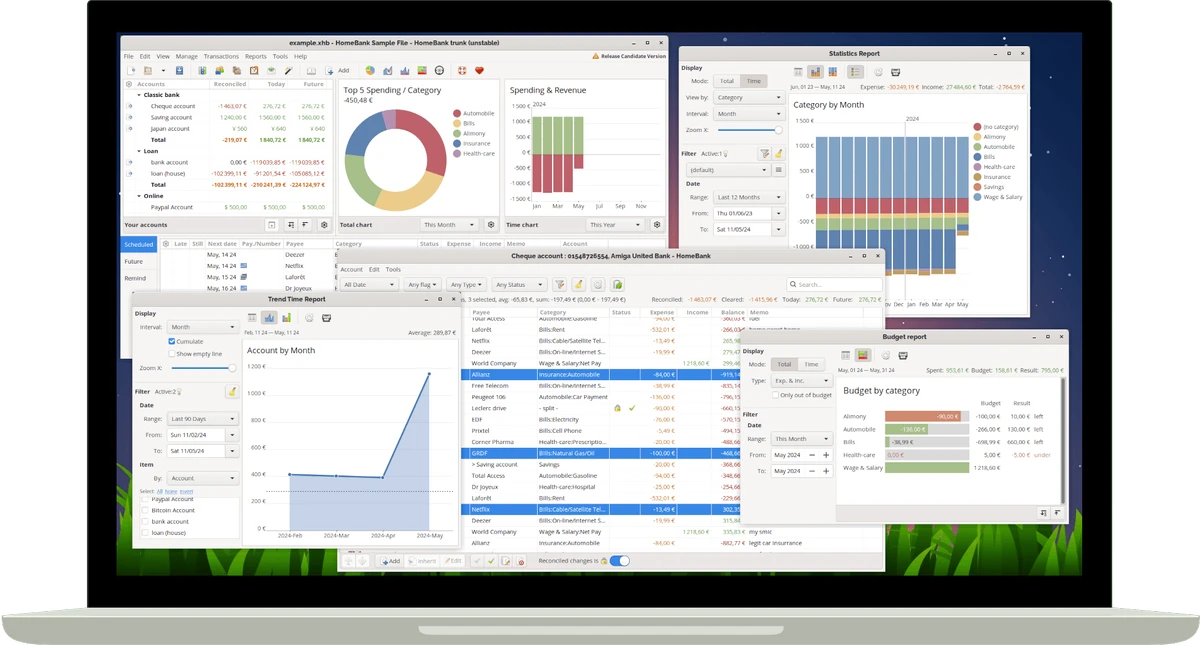Select Time mode in Budget report
The image size is (1200, 645).
click(811, 364)
